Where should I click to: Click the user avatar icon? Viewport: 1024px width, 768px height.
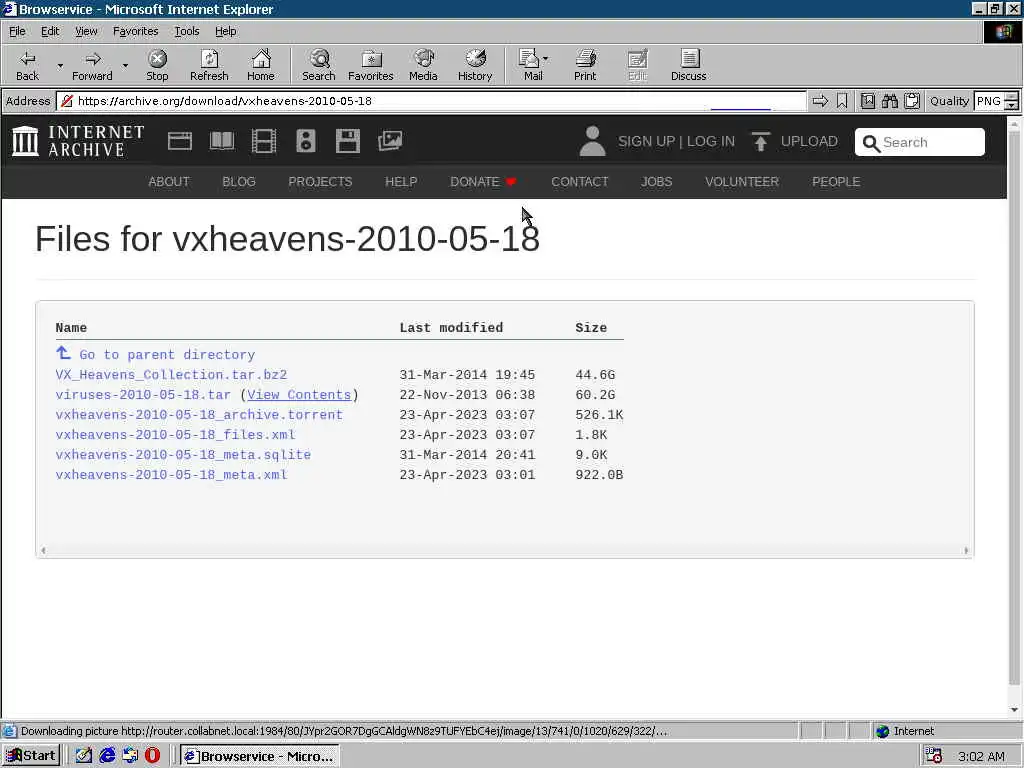coord(592,141)
